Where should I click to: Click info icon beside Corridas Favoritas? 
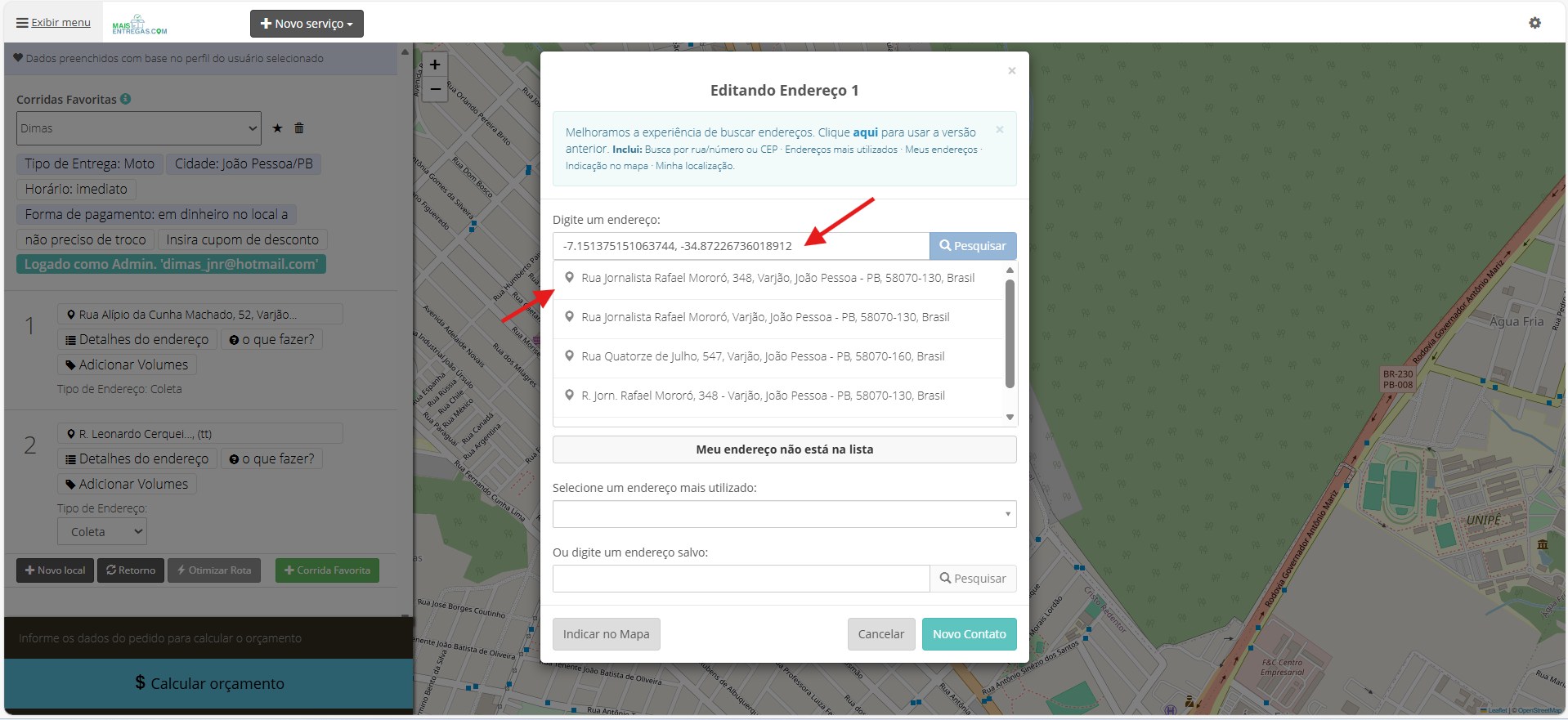pyautogui.click(x=126, y=99)
